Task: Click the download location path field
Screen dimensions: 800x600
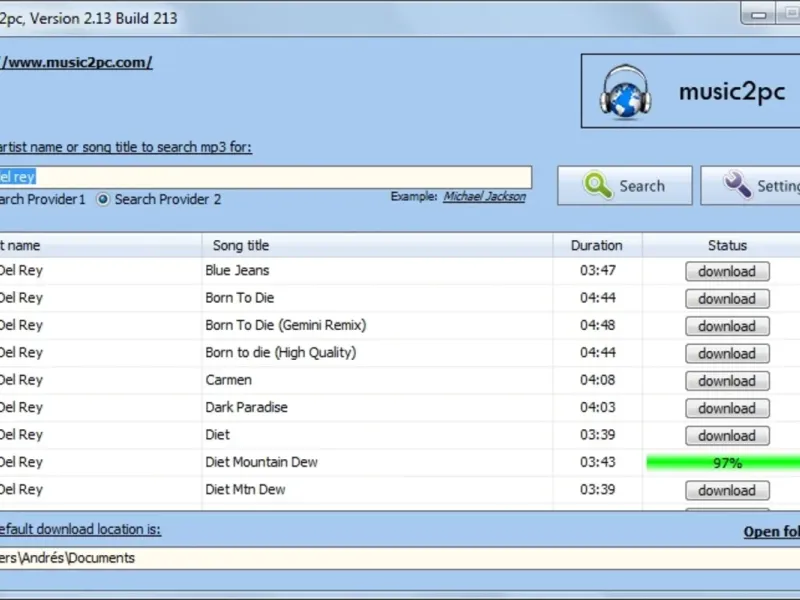Action: pos(400,558)
